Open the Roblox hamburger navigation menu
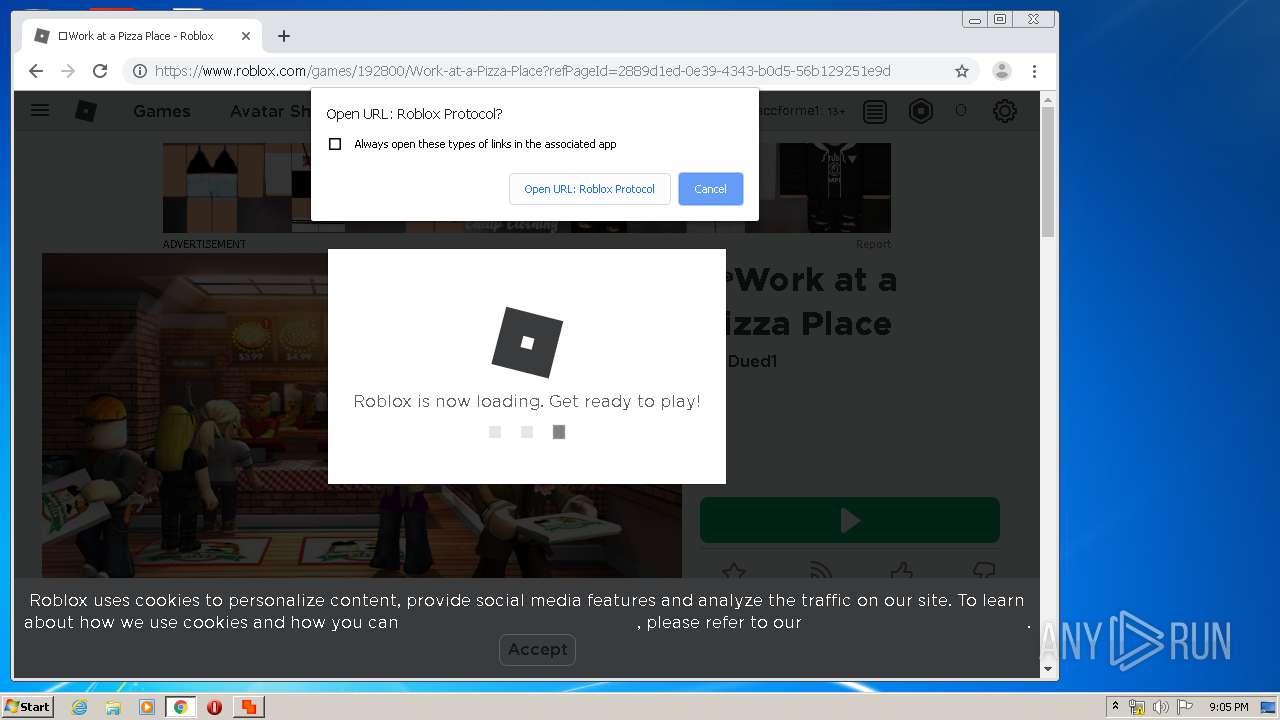The image size is (1280, 720). 40,111
